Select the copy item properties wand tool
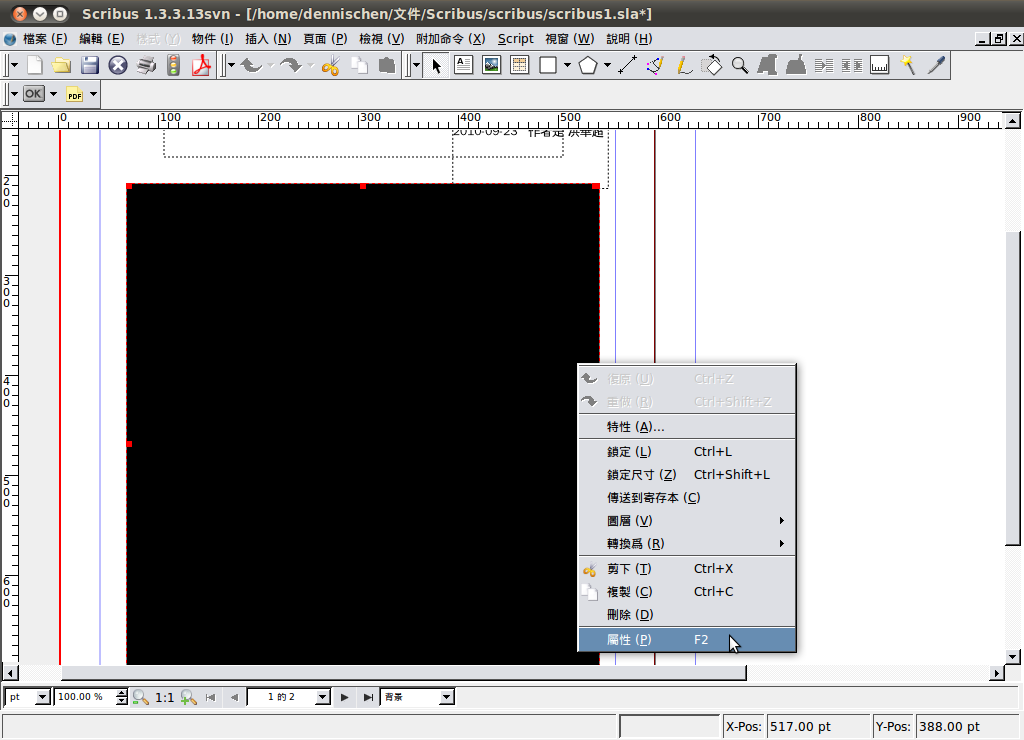1024x740 pixels. (908, 65)
